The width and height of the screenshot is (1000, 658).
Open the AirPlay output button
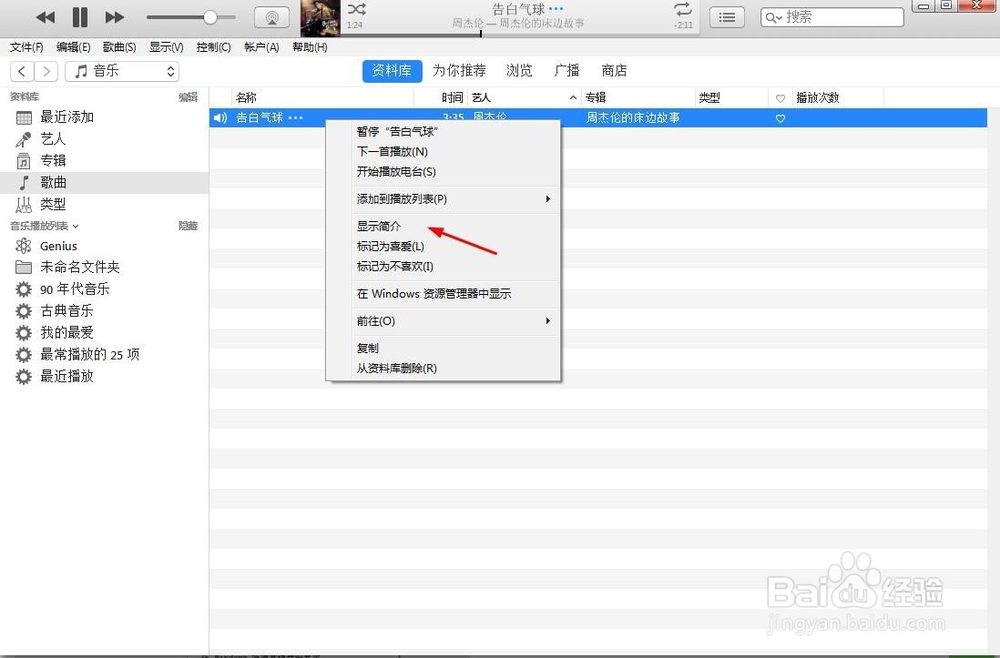[x=272, y=18]
